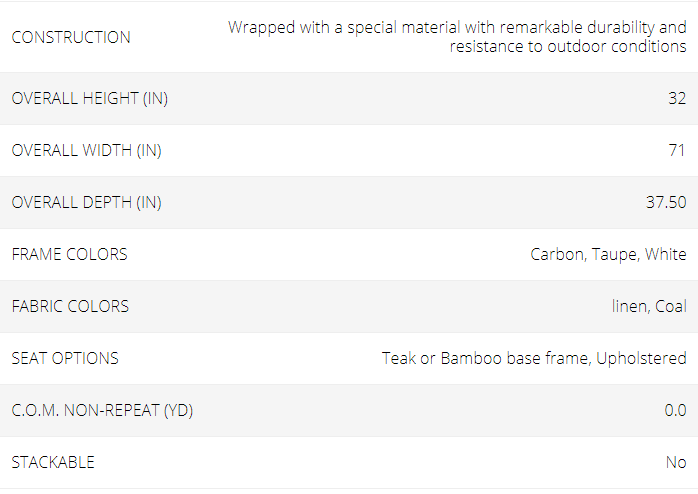The height and width of the screenshot is (494, 698).
Task: Click the STACKABLE row label
Action: 53,463
